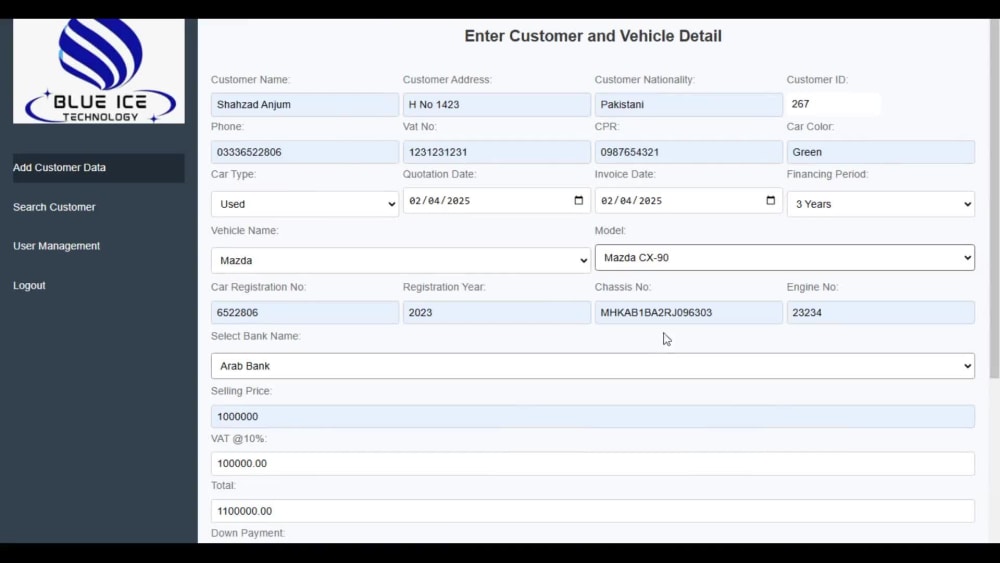Click the 'Down Payment:' label
The width and height of the screenshot is (1000, 563).
pos(248,533)
